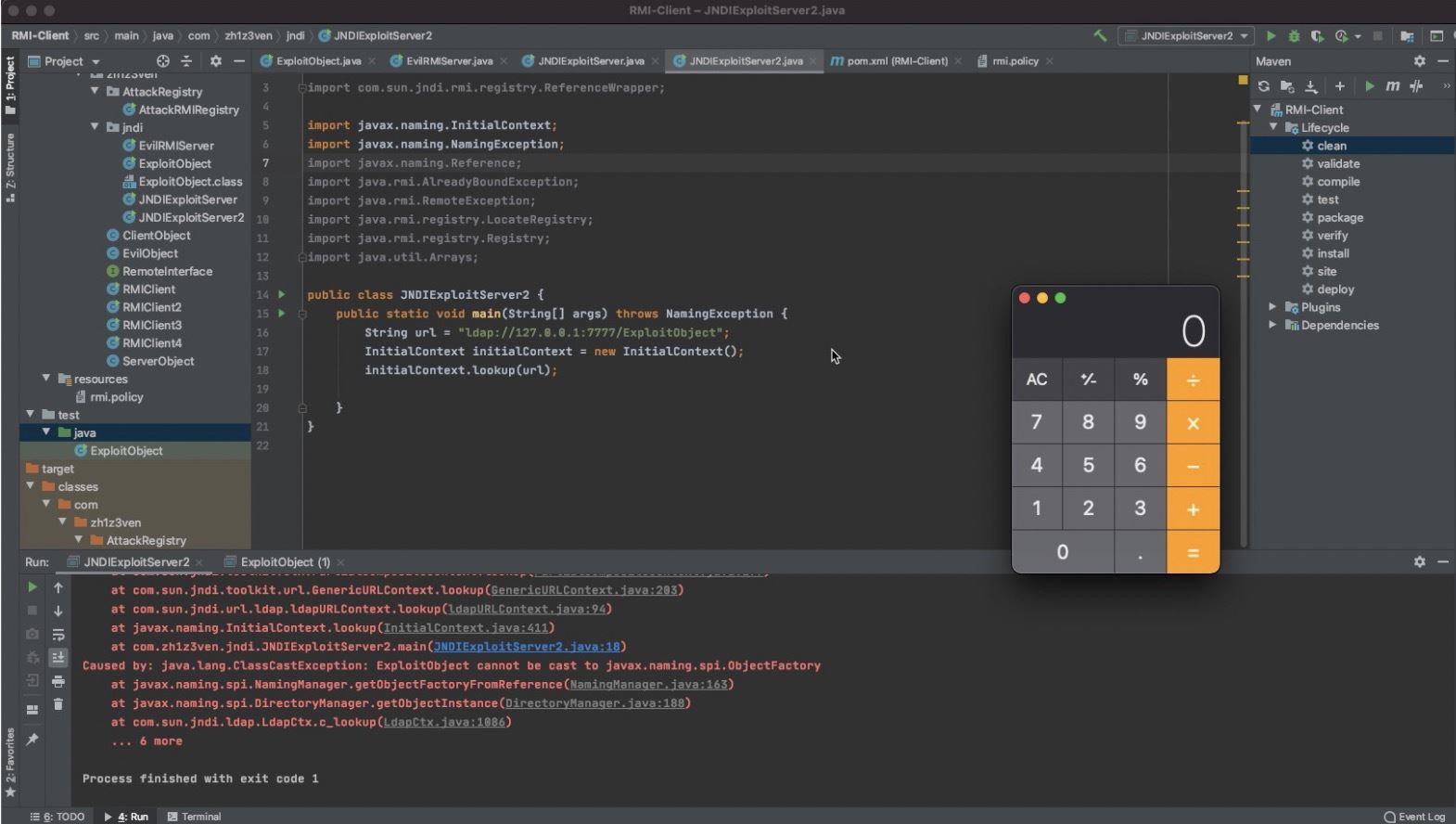Rerun the program in Run panel
This screenshot has width=1456, height=824.
click(x=32, y=587)
